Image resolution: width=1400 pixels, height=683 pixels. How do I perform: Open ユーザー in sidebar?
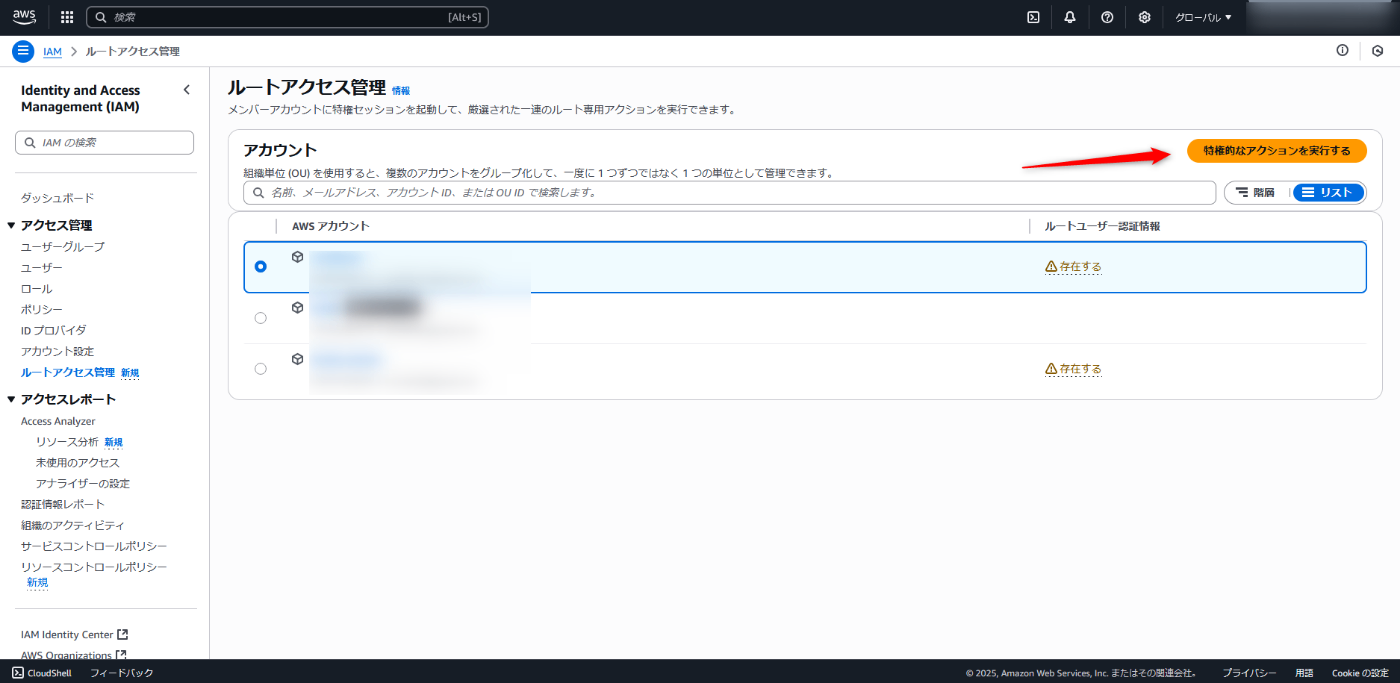pyautogui.click(x=42, y=268)
